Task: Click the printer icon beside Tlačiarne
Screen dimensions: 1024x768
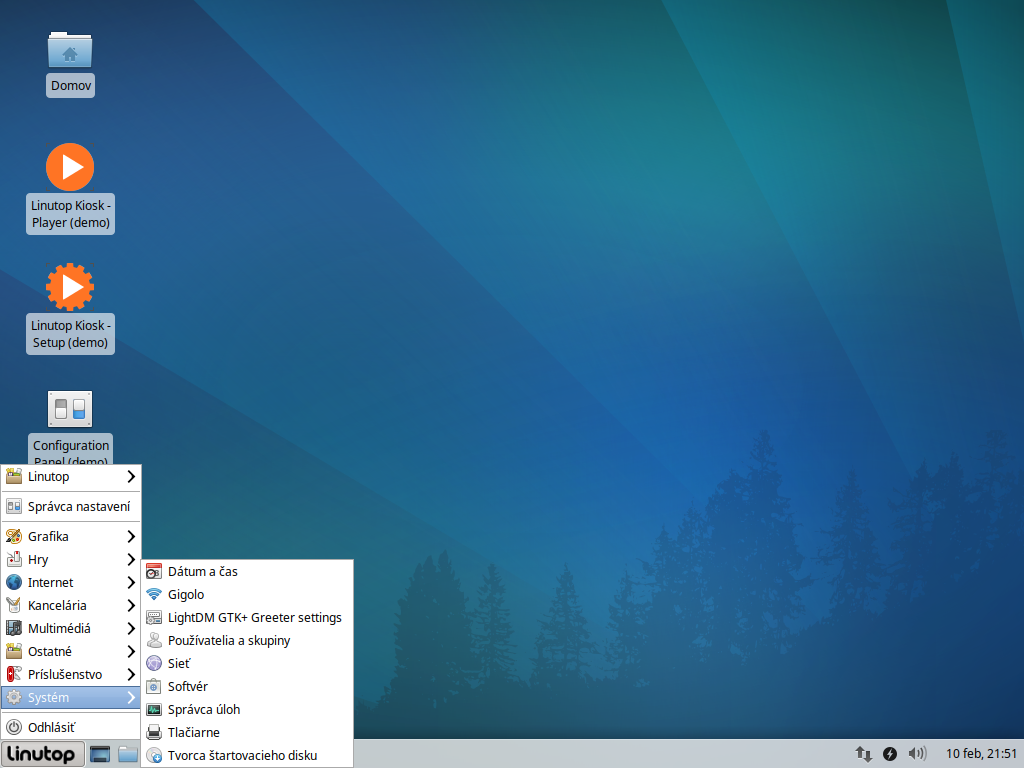Action: point(154,733)
